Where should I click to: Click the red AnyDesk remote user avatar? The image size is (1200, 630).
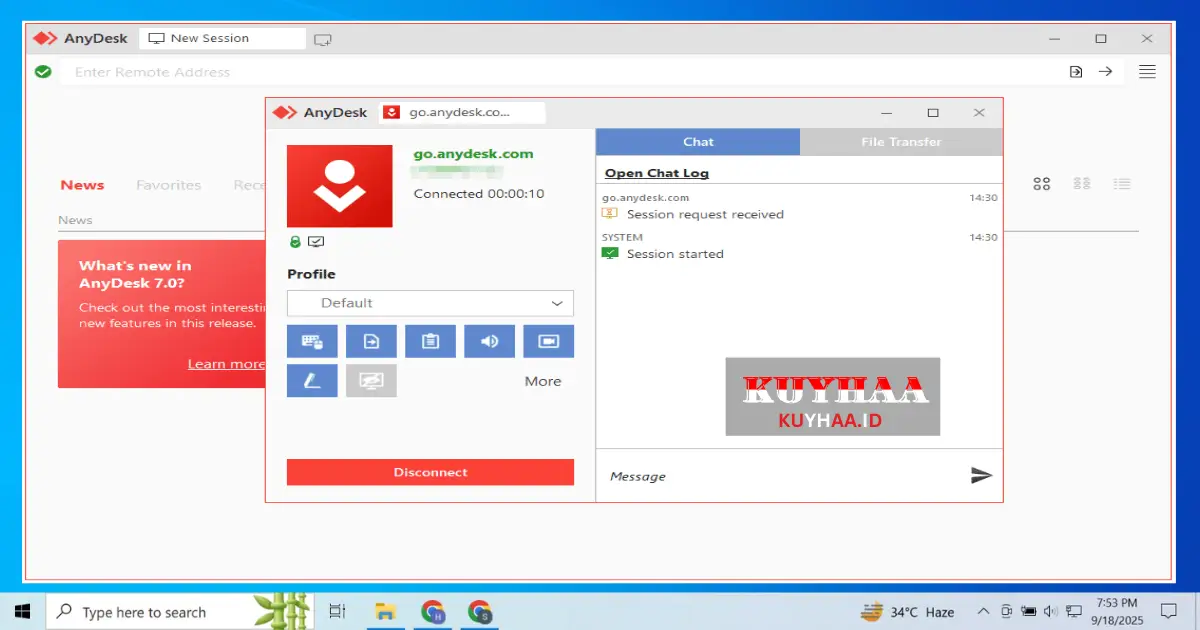click(340, 186)
